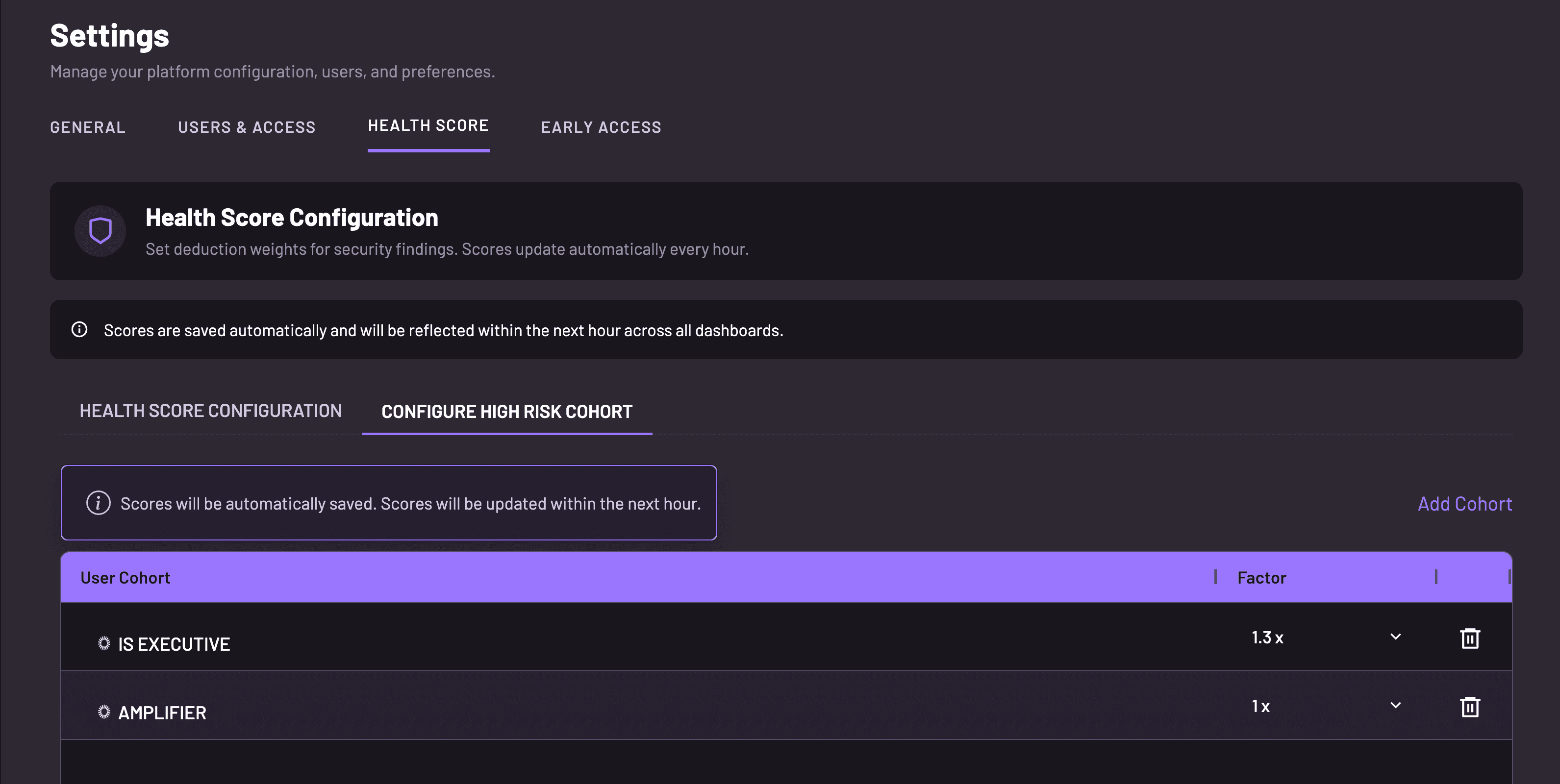Delete the AMPLIFIER cohort with trash icon
The width and height of the screenshot is (1560, 784).
[x=1470, y=707]
